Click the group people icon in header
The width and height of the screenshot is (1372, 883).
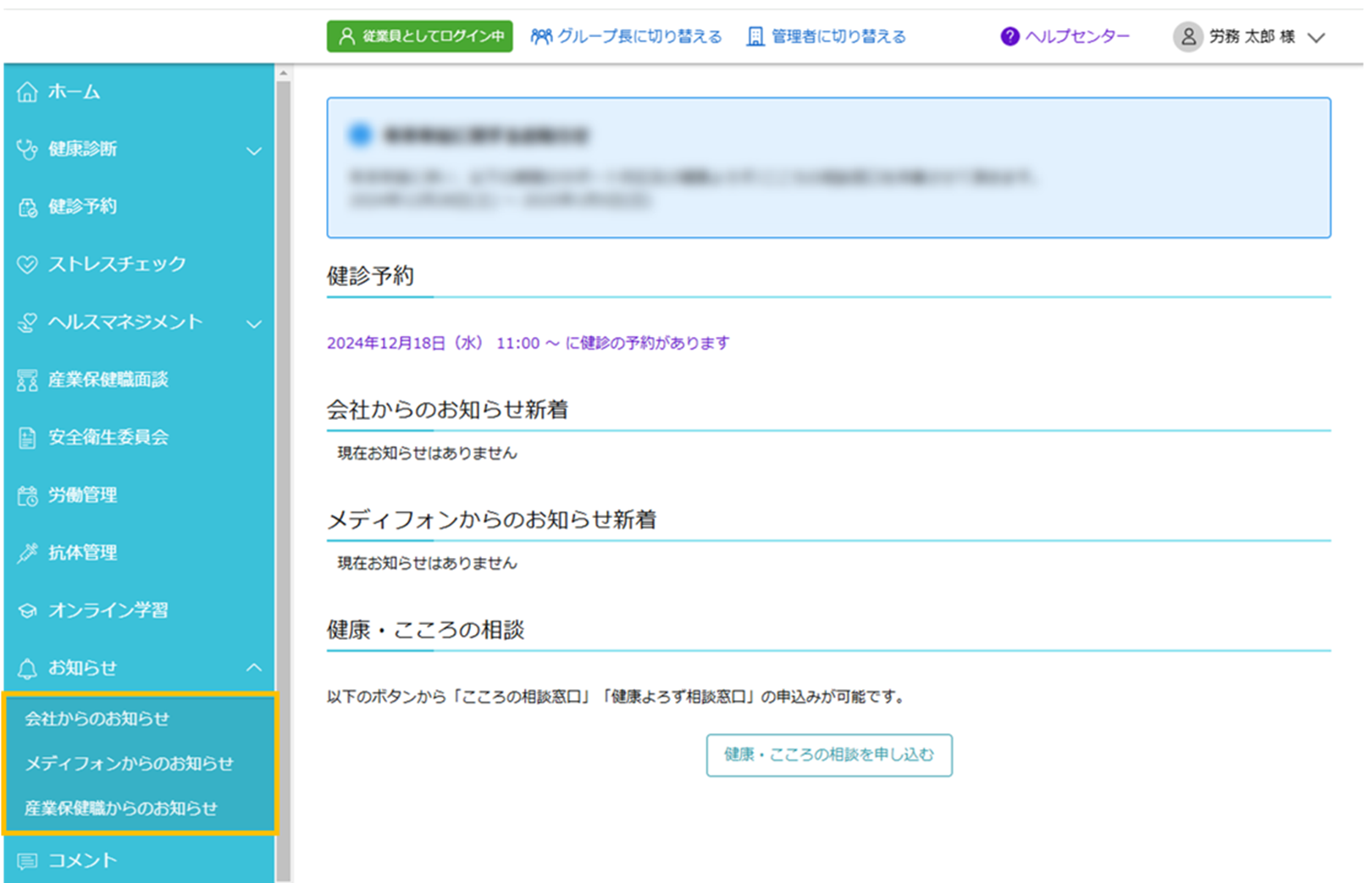[541, 36]
